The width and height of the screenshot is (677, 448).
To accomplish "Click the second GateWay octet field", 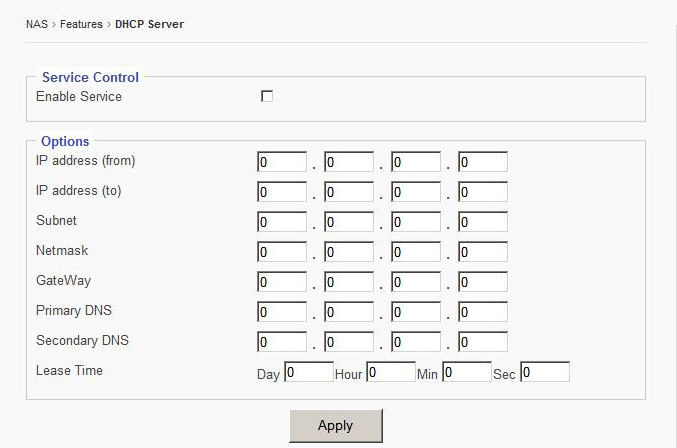I will 349,282.
